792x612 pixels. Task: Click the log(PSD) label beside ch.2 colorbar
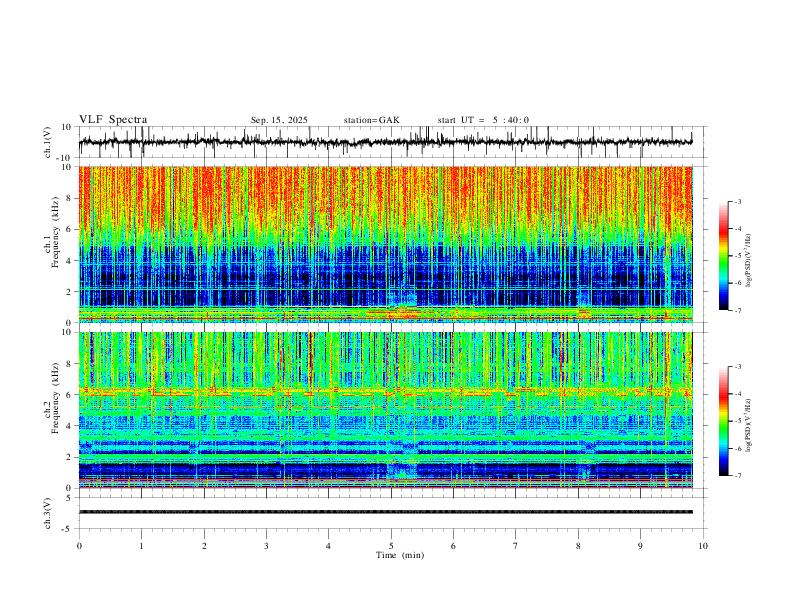click(x=748, y=425)
